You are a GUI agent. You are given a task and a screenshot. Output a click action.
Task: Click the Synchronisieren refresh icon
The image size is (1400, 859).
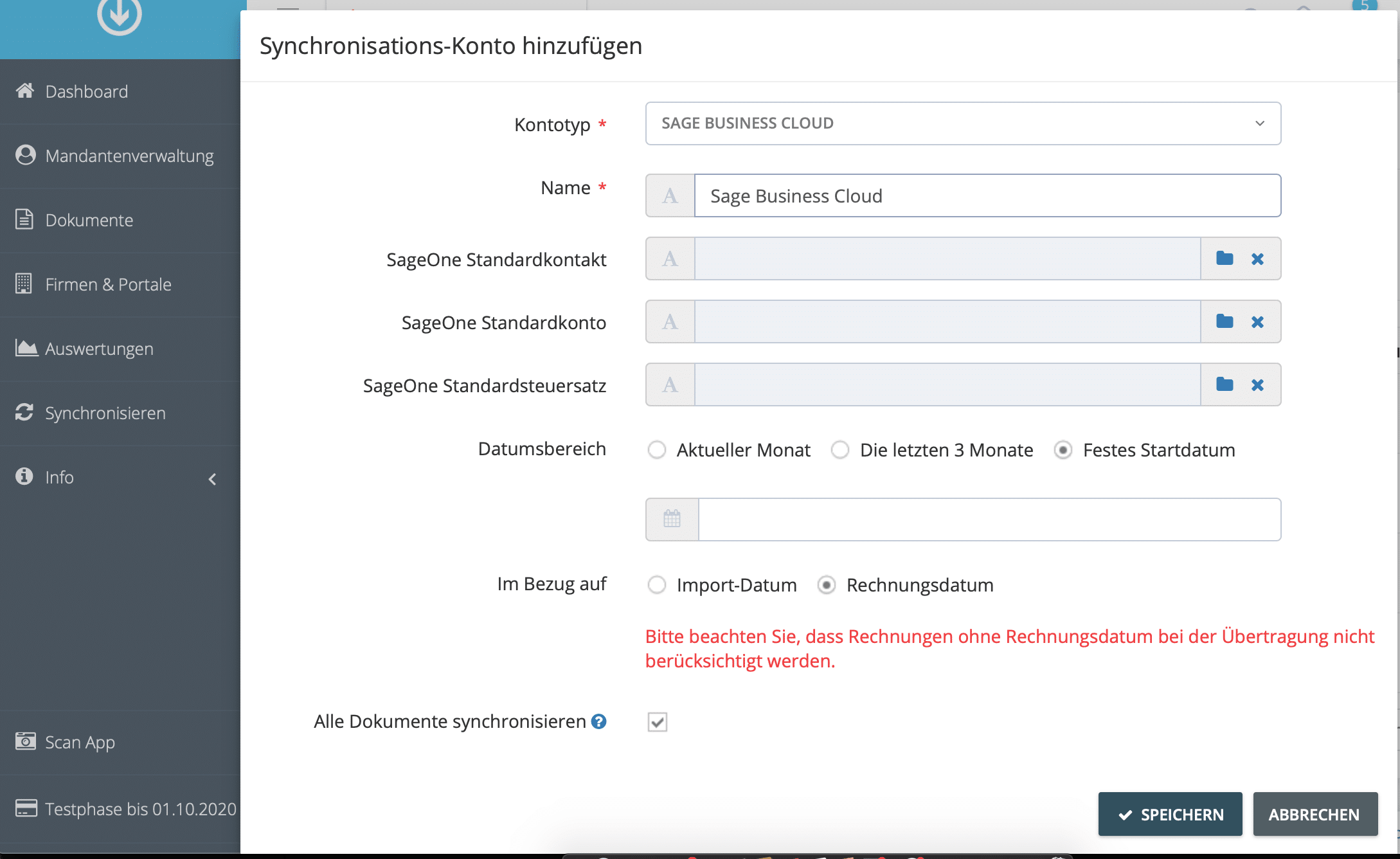tap(24, 412)
